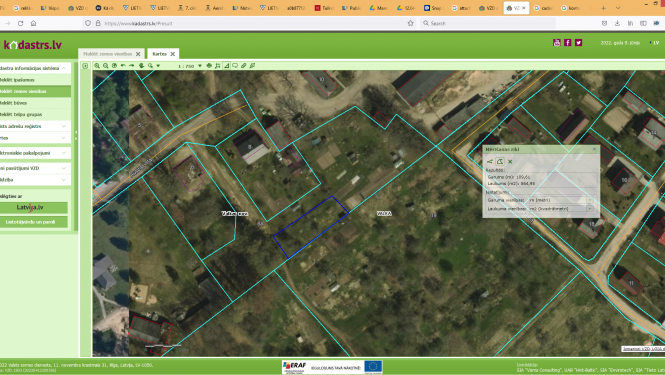The height and width of the screenshot is (375, 665).
Task: Clear measurements with the X icon
Action: coord(510,161)
